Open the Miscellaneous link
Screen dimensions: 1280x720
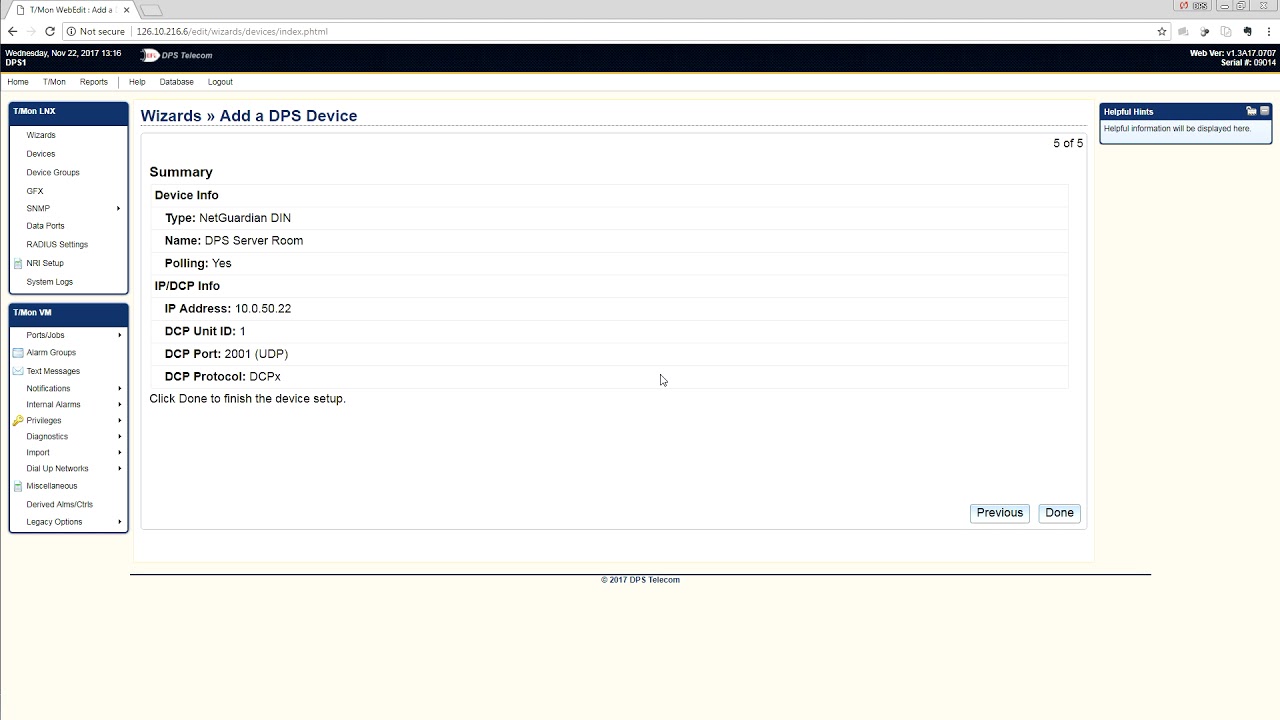(x=52, y=486)
